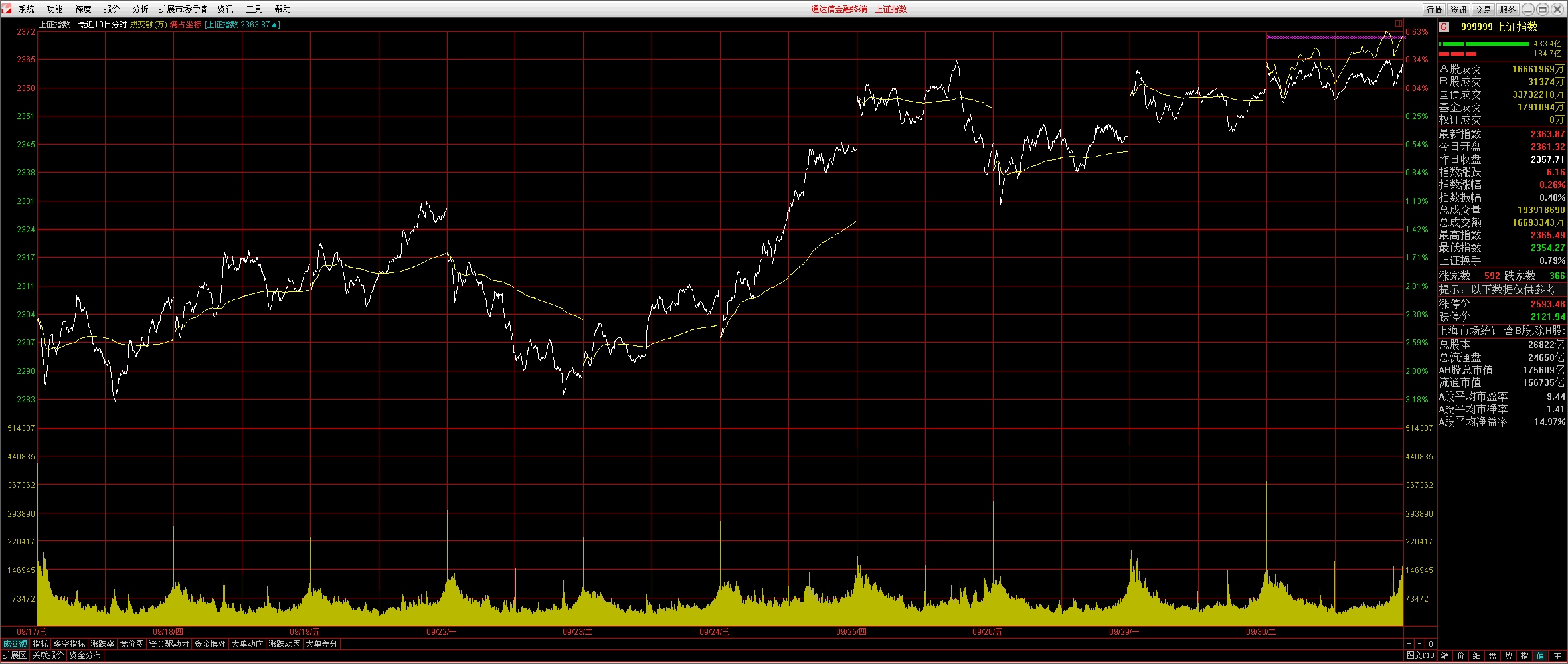
Task: Select the 大单差分 tab
Action: click(321, 644)
